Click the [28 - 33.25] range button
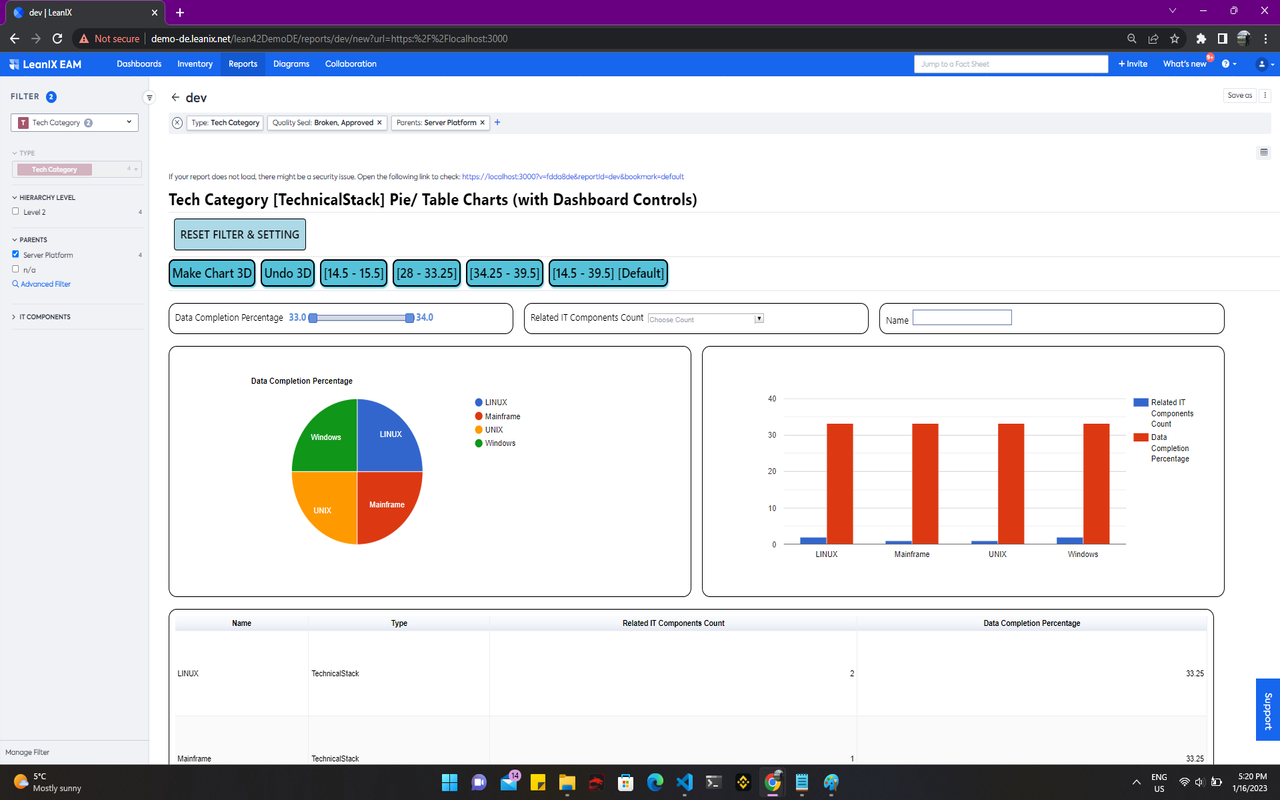The width and height of the screenshot is (1280, 800). click(427, 273)
